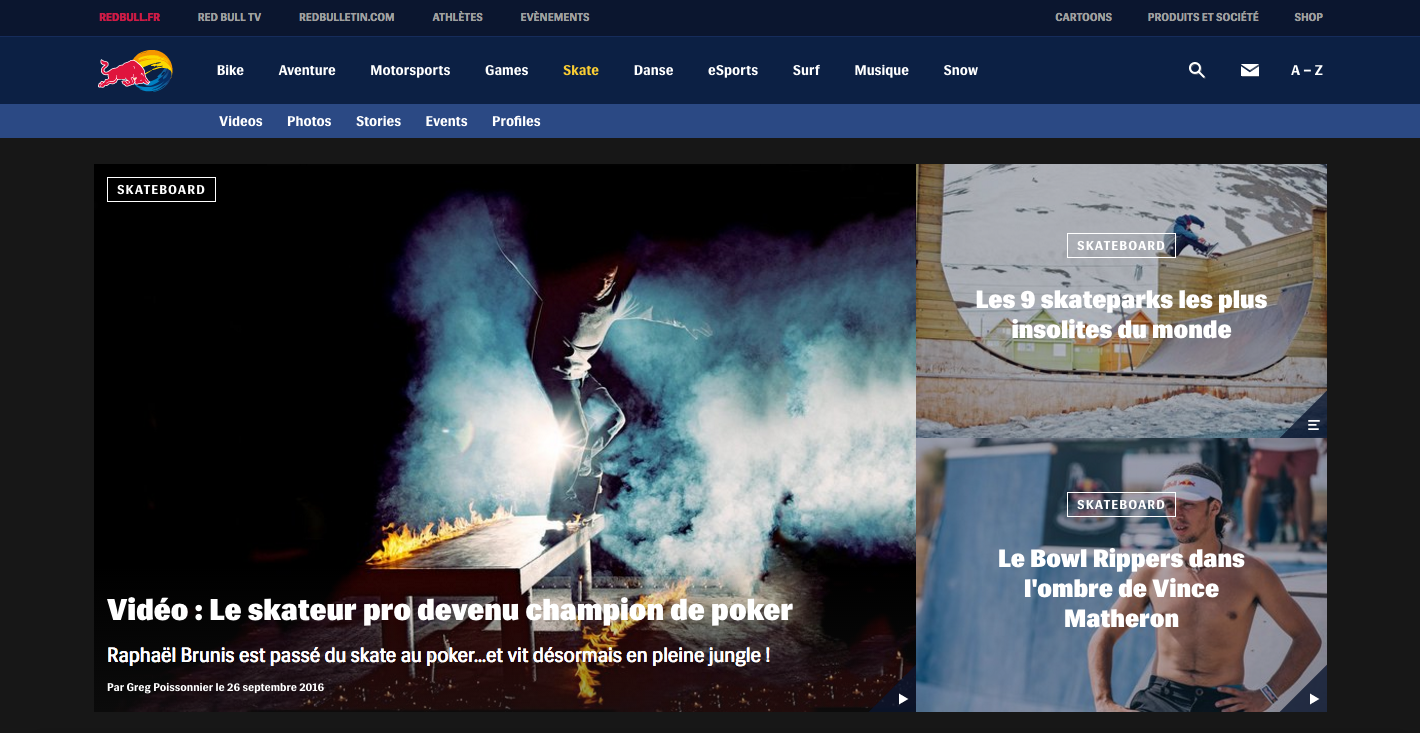Open EVÈNEMENTS in top bar

(554, 17)
